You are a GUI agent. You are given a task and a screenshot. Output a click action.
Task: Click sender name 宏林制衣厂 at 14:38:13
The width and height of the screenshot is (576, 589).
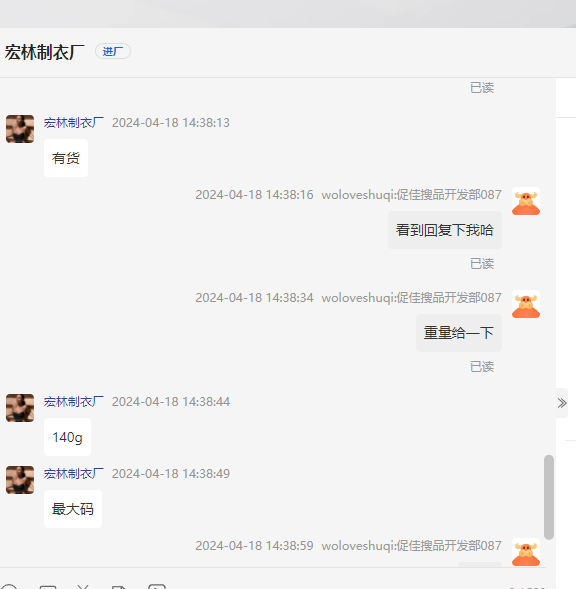coord(74,123)
